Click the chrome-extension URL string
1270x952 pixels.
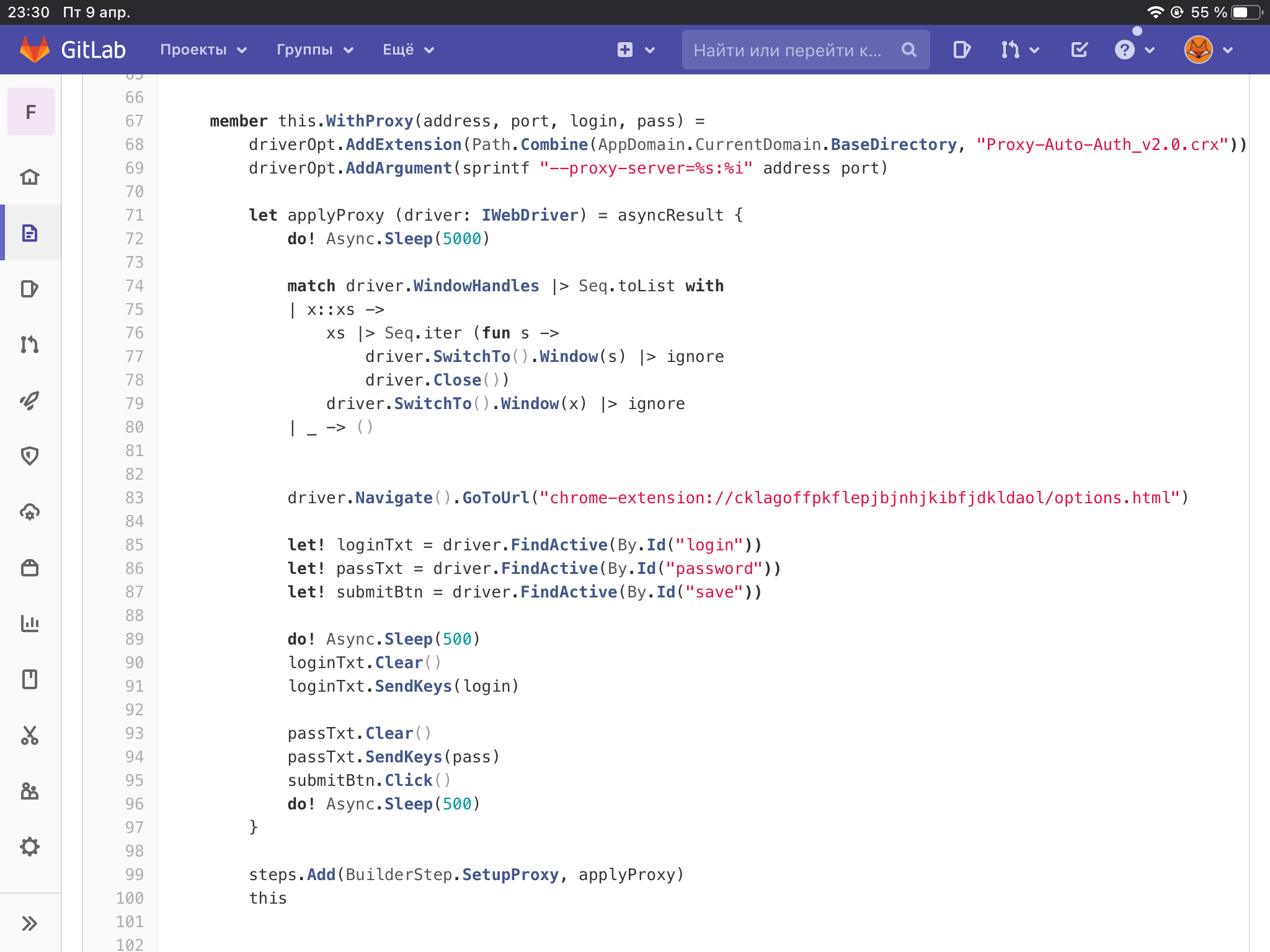[859, 498]
